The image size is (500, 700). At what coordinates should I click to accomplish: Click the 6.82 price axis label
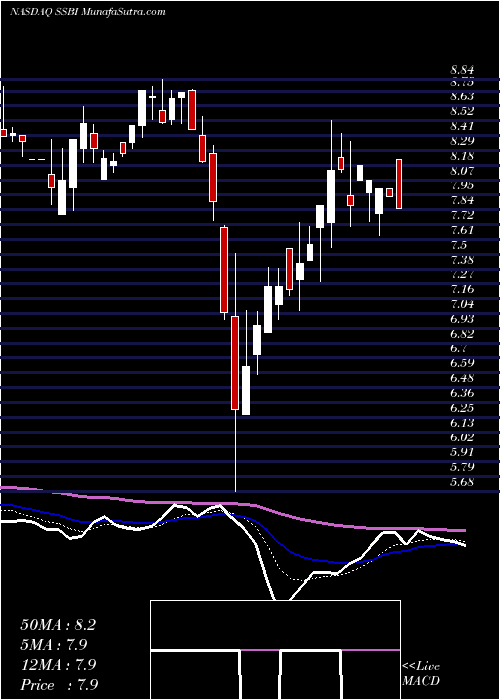pyautogui.click(x=462, y=333)
